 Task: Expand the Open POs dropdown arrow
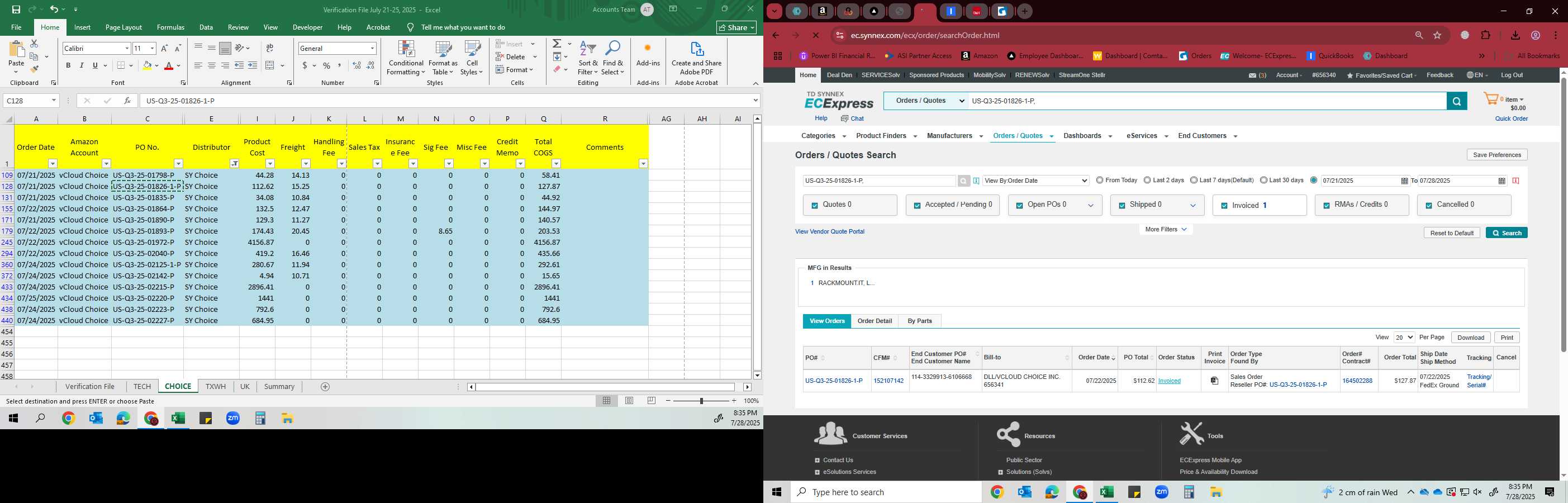coord(1091,206)
